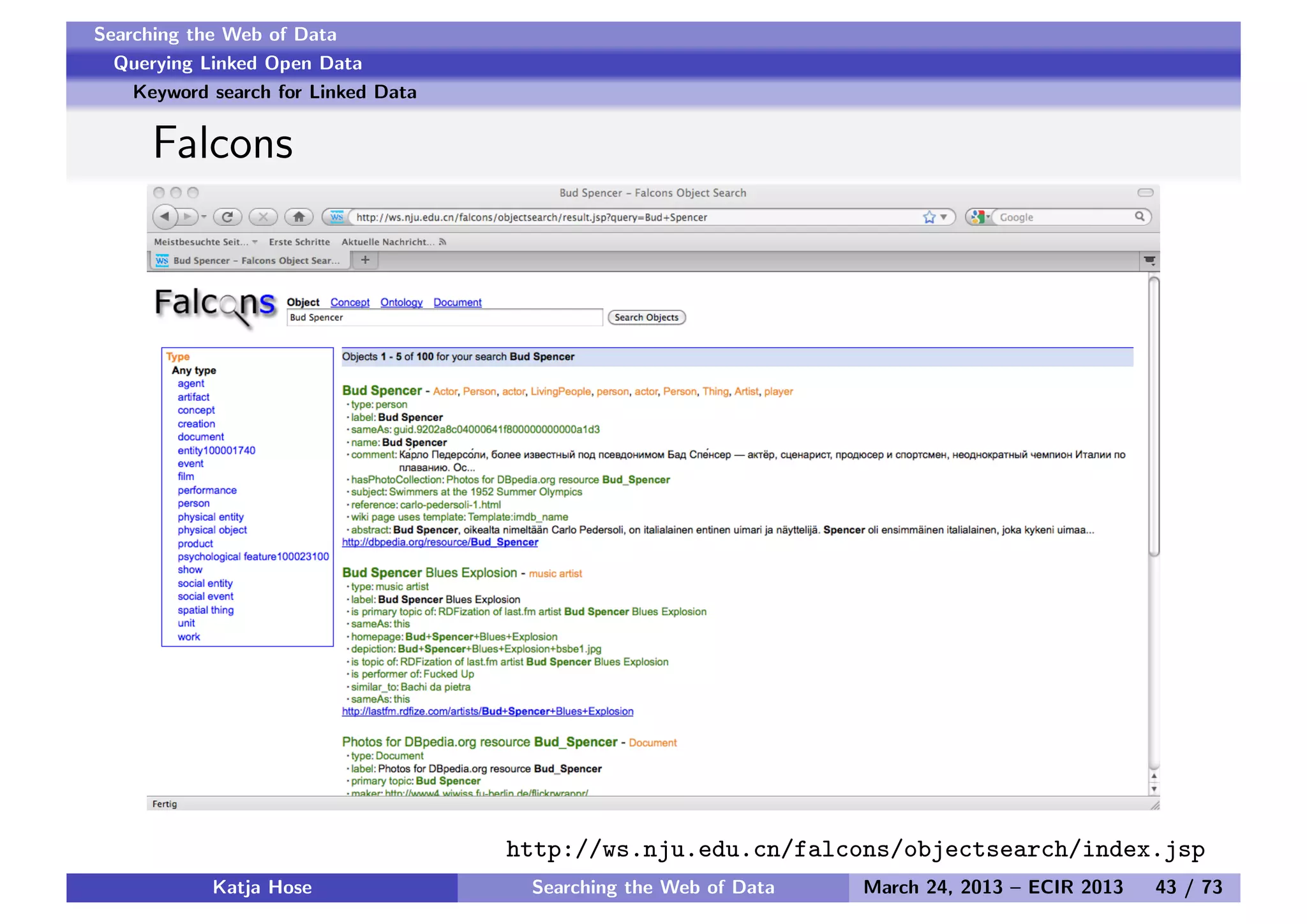Image resolution: width=1307 pixels, height=924 pixels.
Task: Click the browser forward arrow button
Action: click(x=187, y=217)
